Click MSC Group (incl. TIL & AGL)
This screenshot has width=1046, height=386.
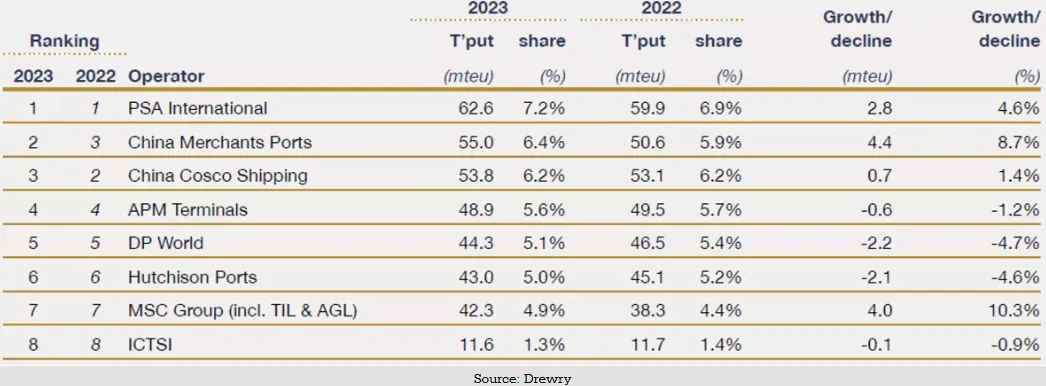click(x=242, y=311)
